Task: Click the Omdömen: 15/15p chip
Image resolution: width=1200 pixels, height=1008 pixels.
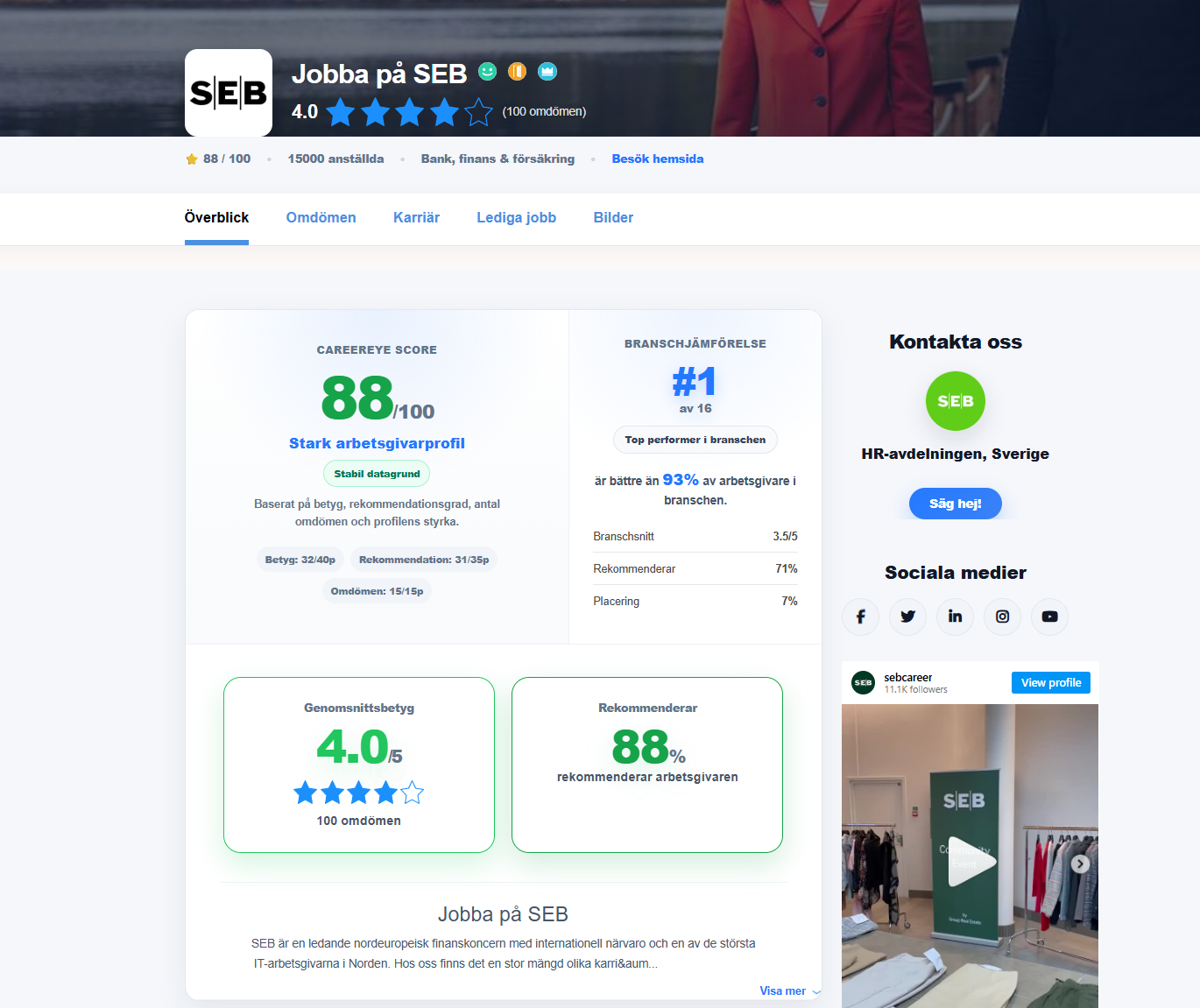Action: click(x=377, y=591)
